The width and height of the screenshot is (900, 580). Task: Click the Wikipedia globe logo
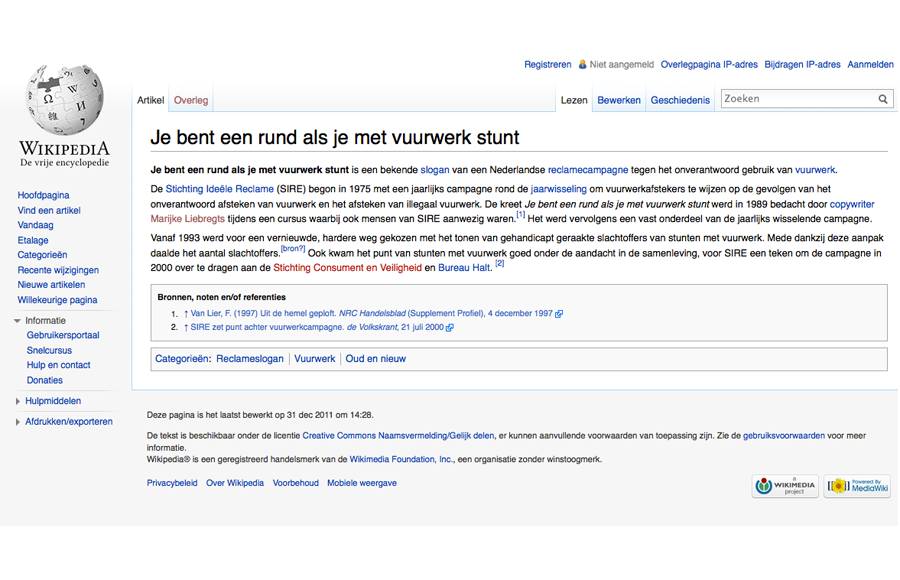pyautogui.click(x=64, y=99)
